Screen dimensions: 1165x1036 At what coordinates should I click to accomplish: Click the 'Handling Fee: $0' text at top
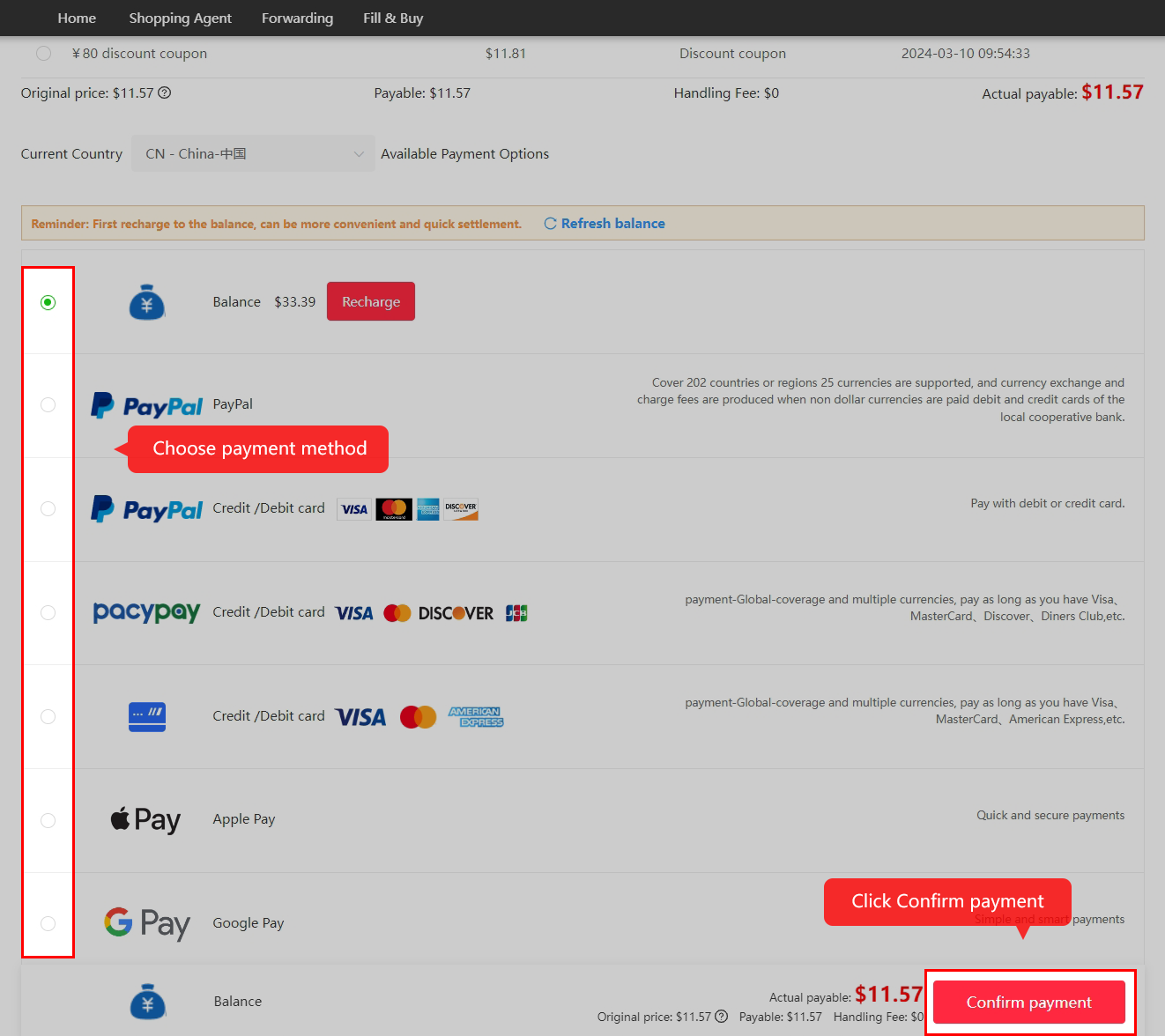[726, 92]
